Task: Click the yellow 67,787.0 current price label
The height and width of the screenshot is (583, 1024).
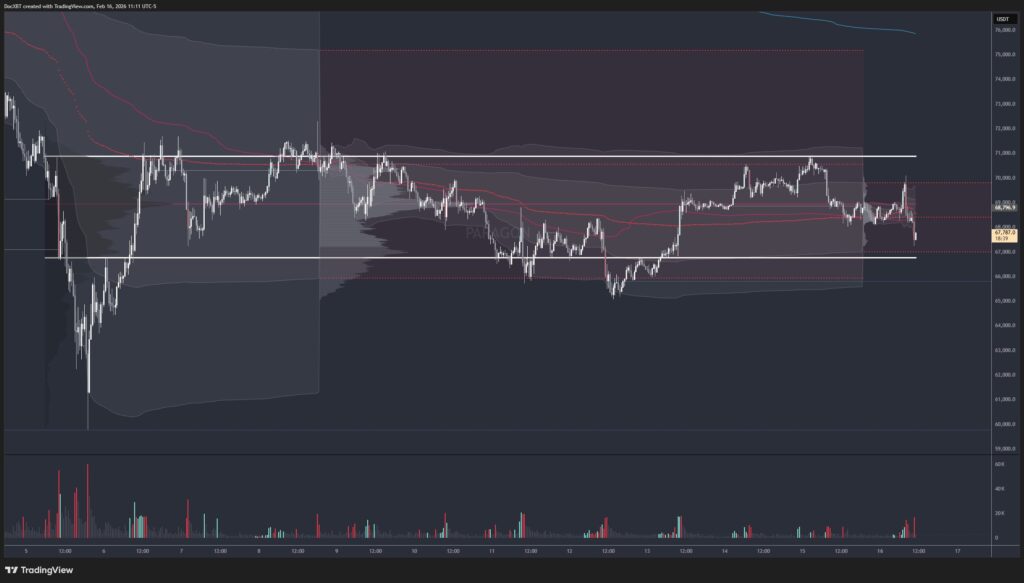Action: [x=1005, y=234]
